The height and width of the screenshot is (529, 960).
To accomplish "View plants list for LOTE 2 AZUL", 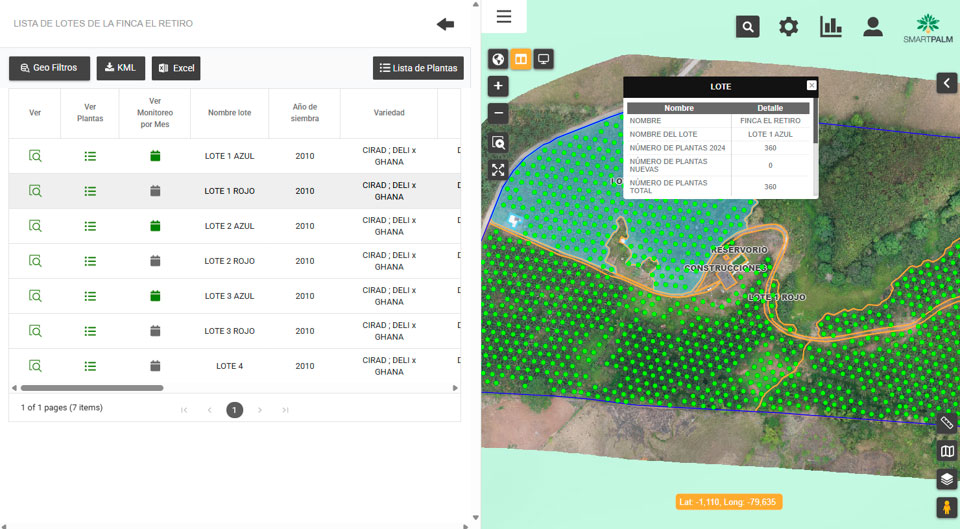I will pyautogui.click(x=90, y=226).
